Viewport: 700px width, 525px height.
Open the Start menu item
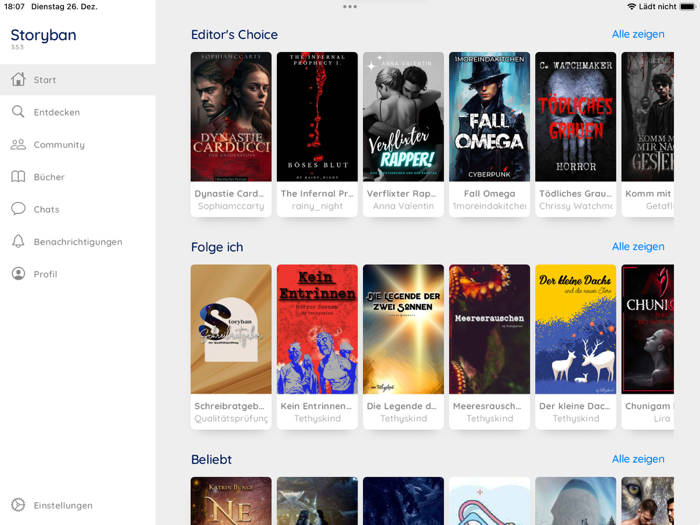(78, 79)
